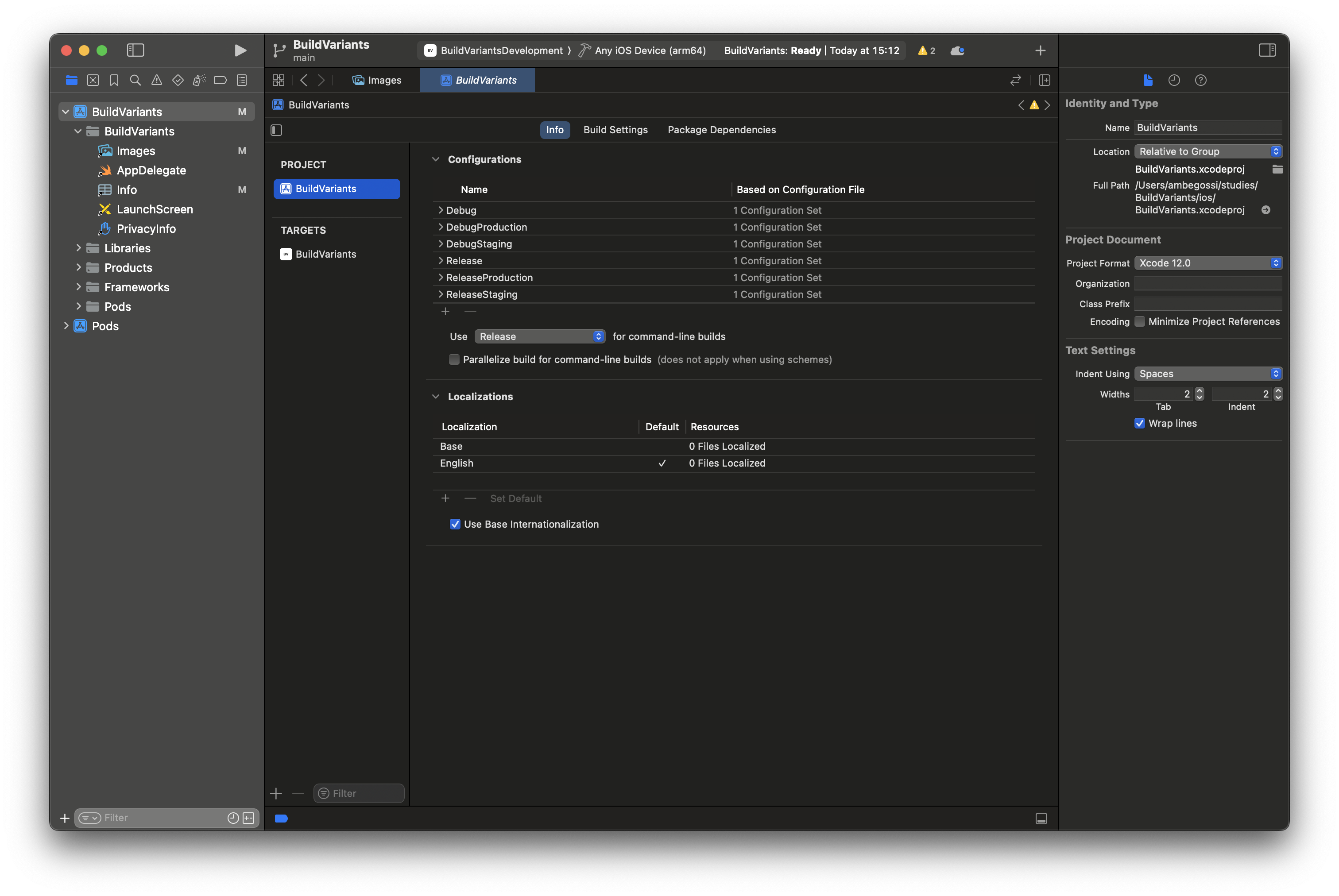
Task: Add a target with bottom plus button
Action: (x=276, y=794)
